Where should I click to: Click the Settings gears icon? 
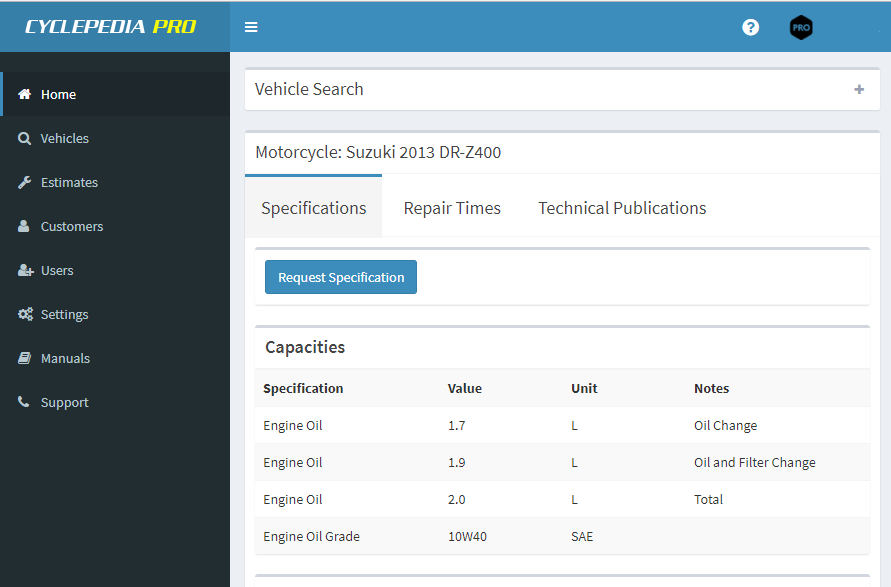pyautogui.click(x=25, y=314)
